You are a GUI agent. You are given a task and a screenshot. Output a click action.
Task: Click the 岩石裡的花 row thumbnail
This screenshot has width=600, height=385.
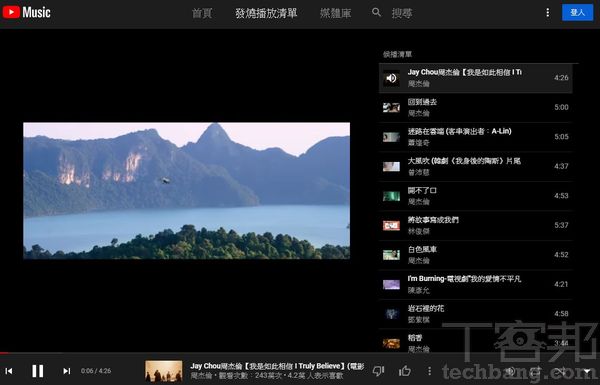tap(391, 314)
